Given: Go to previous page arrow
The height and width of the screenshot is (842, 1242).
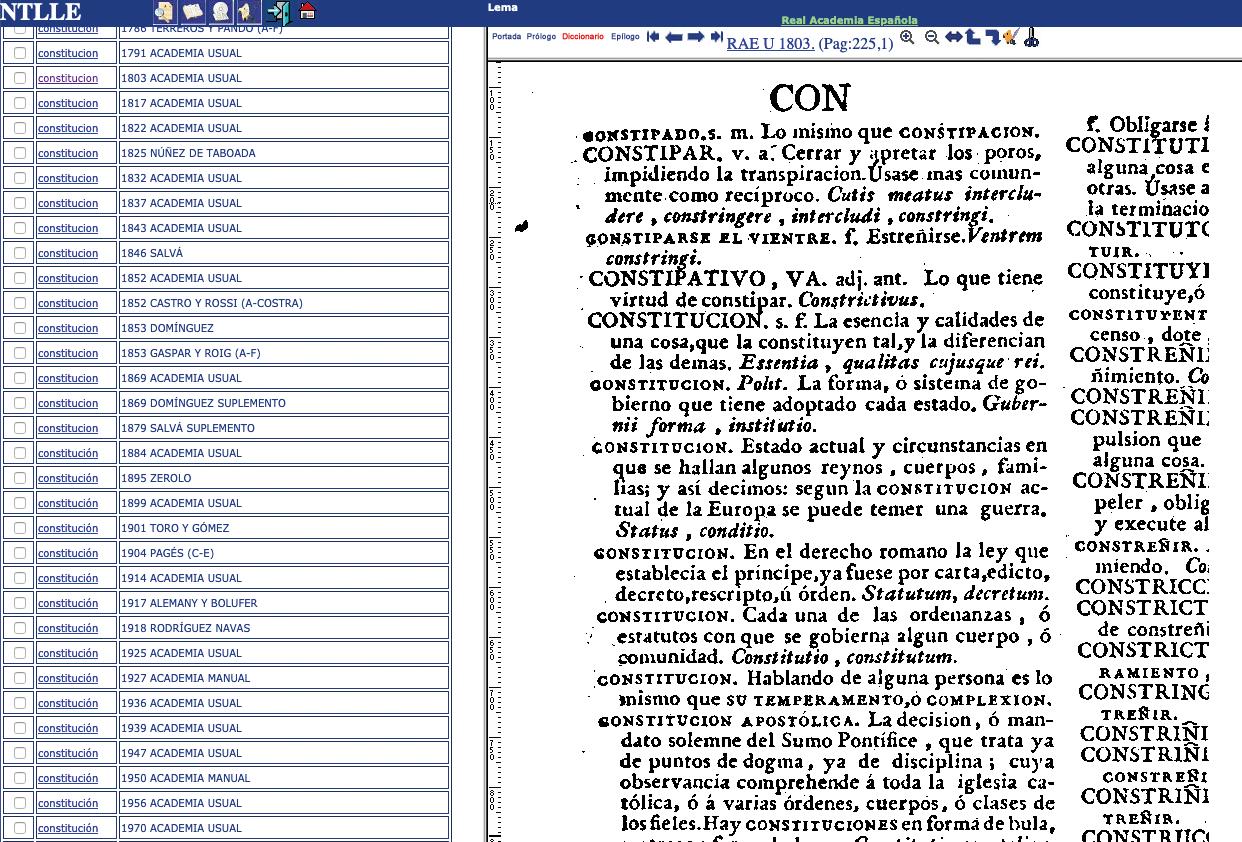Looking at the screenshot, I should tap(674, 38).
